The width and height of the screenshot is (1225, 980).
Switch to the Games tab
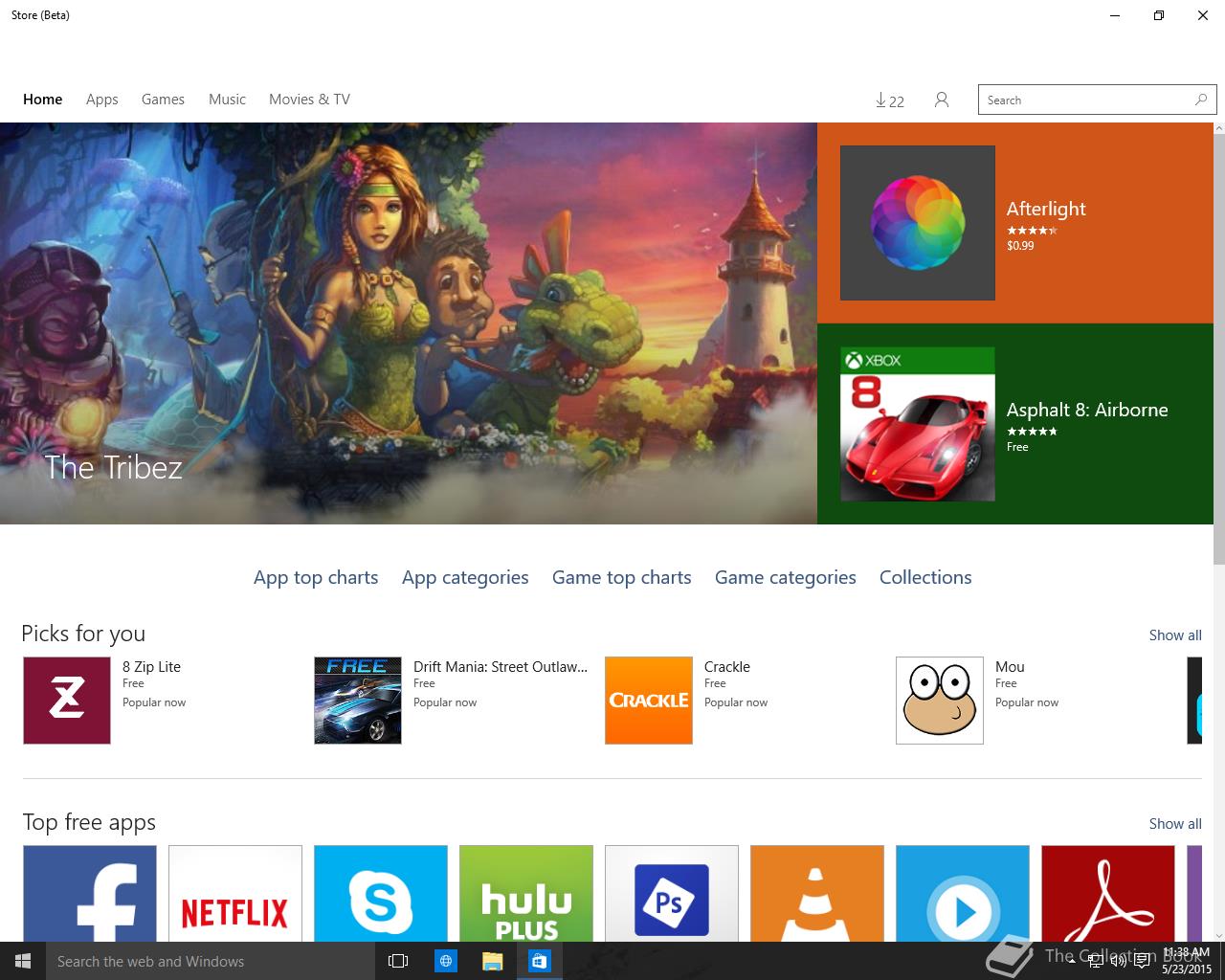click(x=163, y=100)
